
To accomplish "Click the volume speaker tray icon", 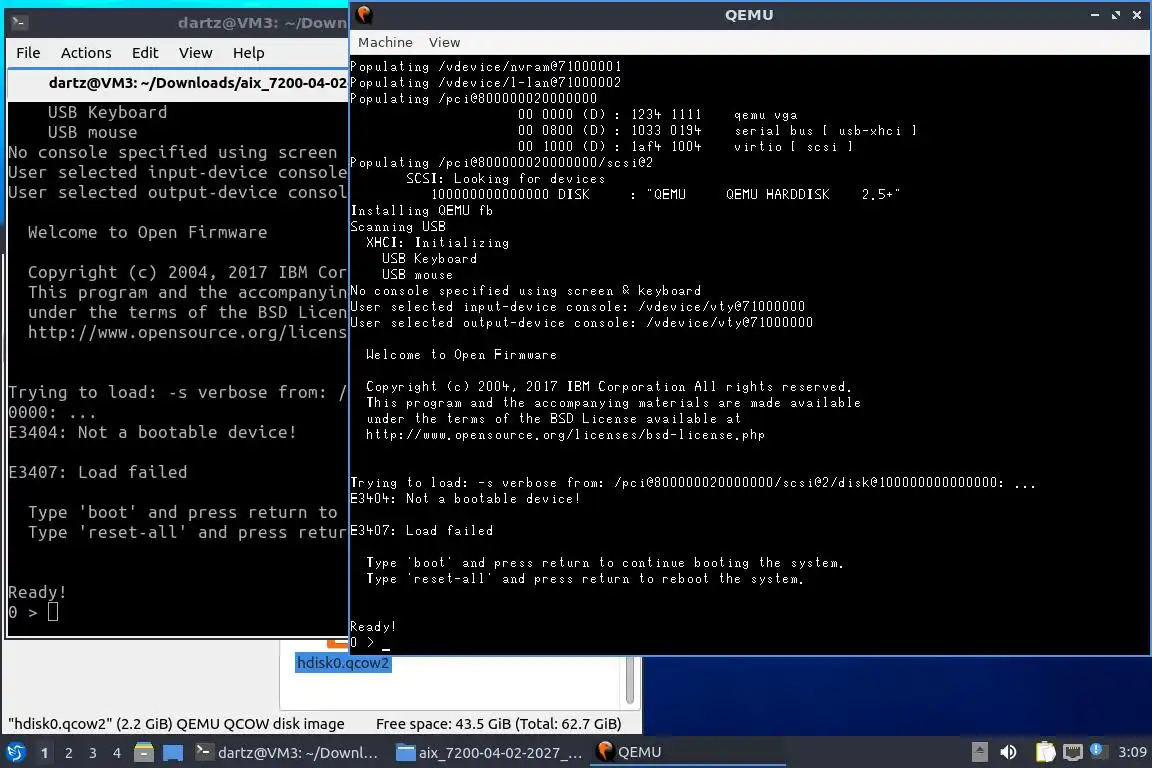I will click(x=1009, y=752).
